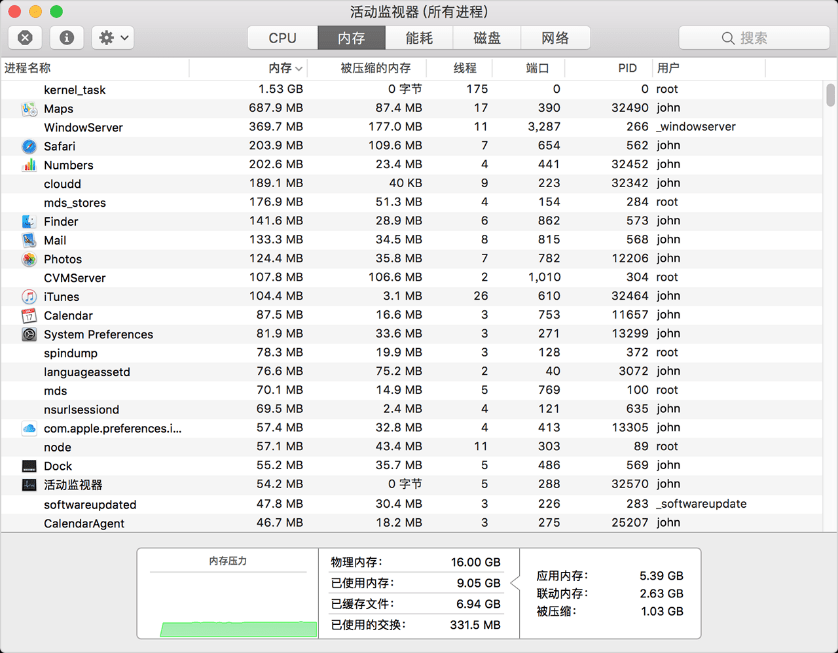Viewport: 838px width, 653px height.
Task: Switch to the CPU tab
Action: [282, 38]
